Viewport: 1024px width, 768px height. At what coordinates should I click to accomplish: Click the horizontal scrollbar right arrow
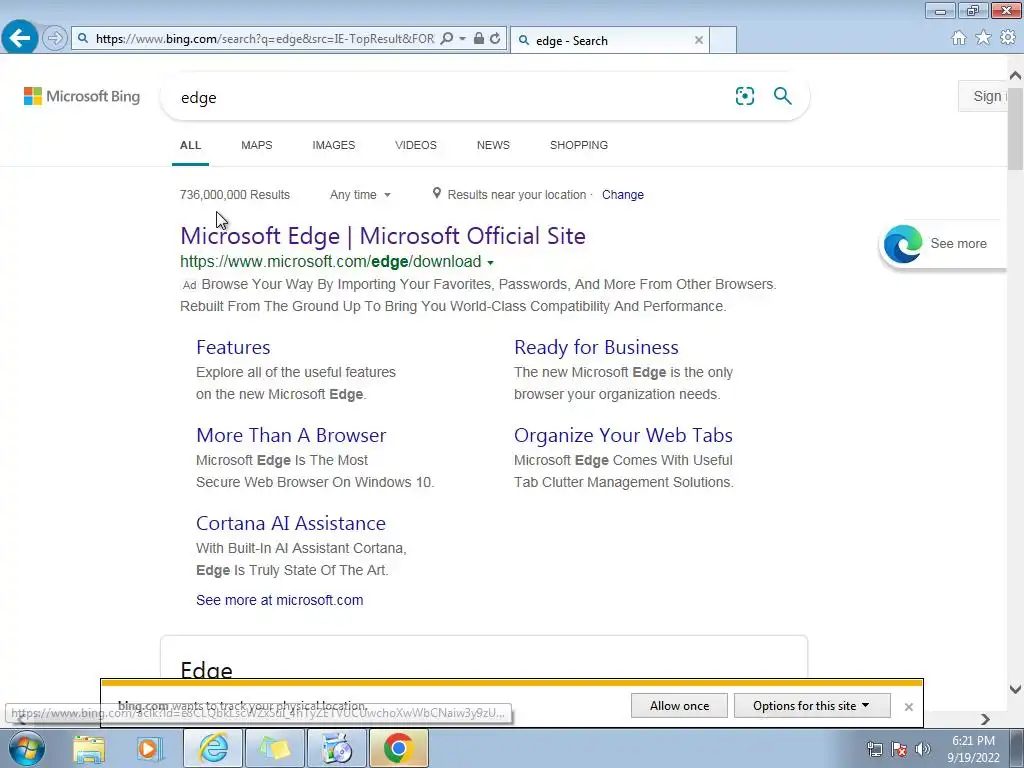pos(985,719)
